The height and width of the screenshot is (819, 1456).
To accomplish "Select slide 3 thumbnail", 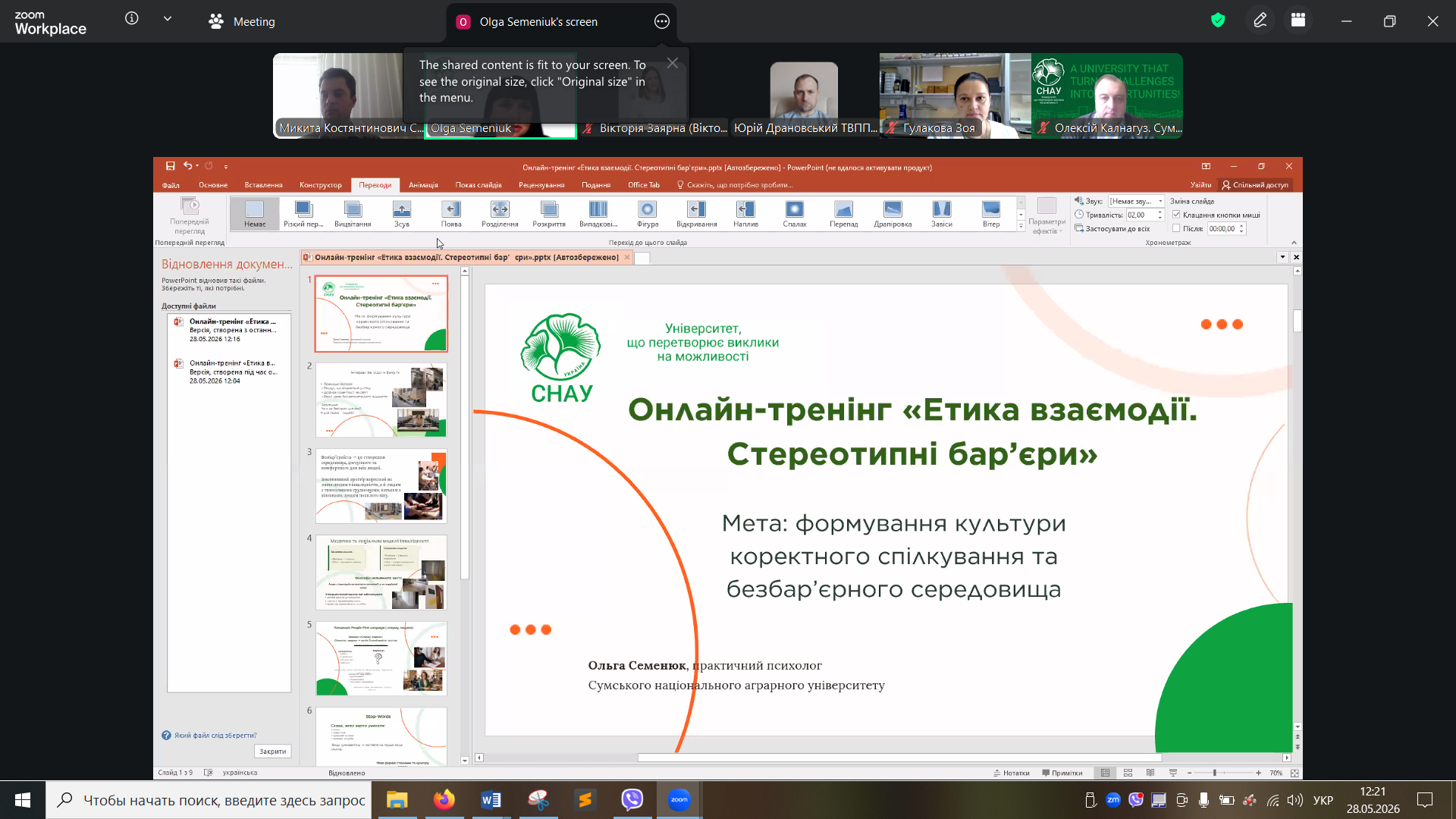I will click(381, 486).
